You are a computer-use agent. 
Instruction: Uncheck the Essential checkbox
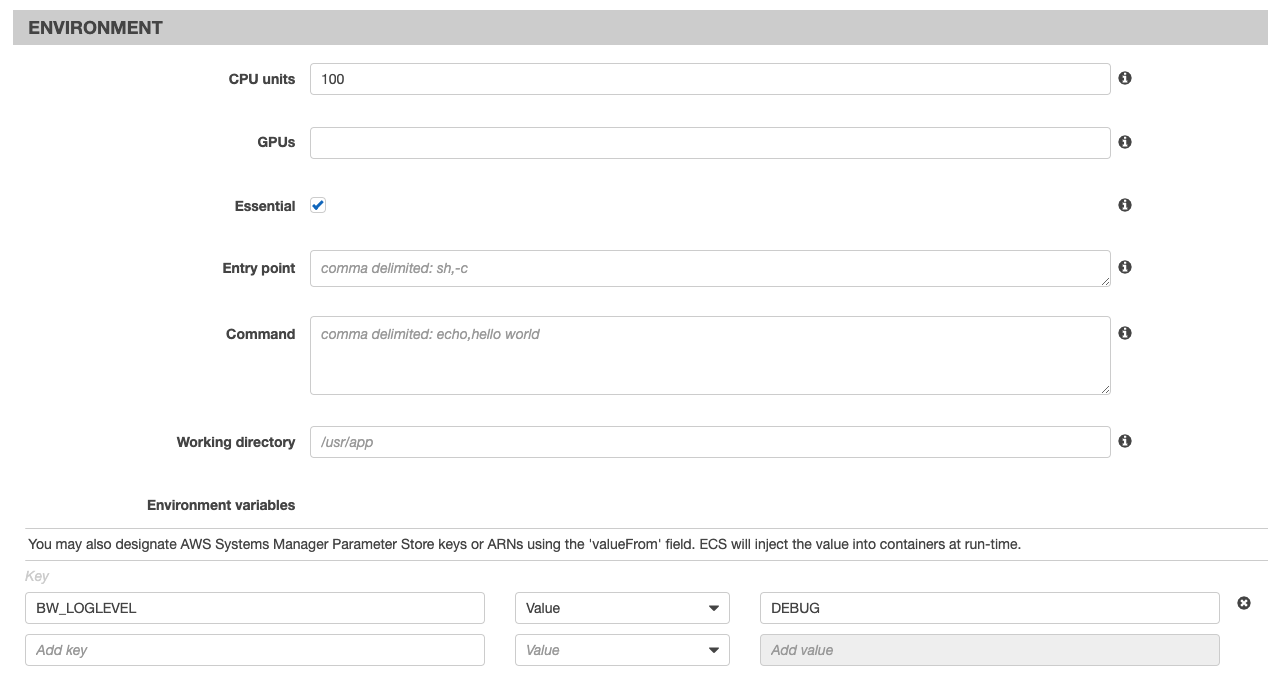[318, 205]
